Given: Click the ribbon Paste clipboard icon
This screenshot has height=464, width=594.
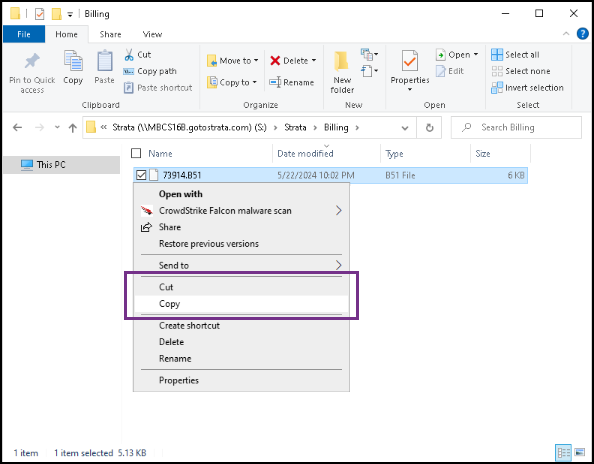Looking at the screenshot, I should [104, 61].
